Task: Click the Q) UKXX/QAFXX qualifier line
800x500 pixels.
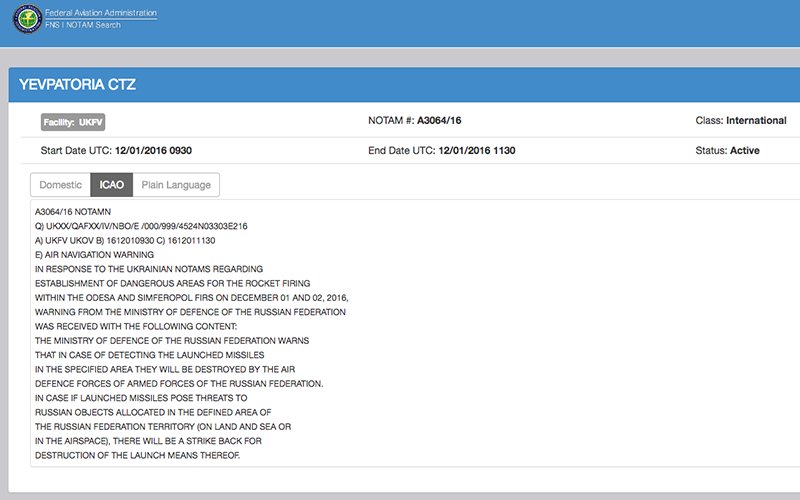Action: coord(141,226)
